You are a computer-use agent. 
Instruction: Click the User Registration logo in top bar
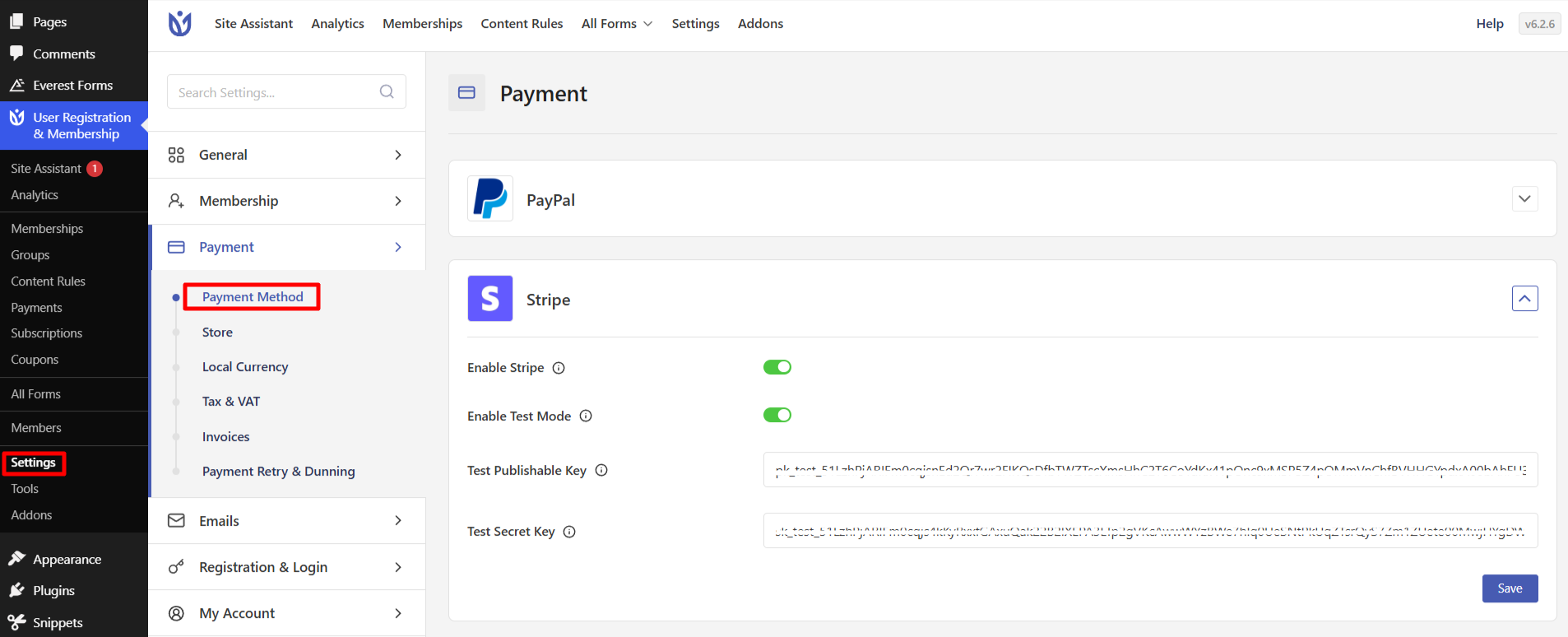coord(179,24)
